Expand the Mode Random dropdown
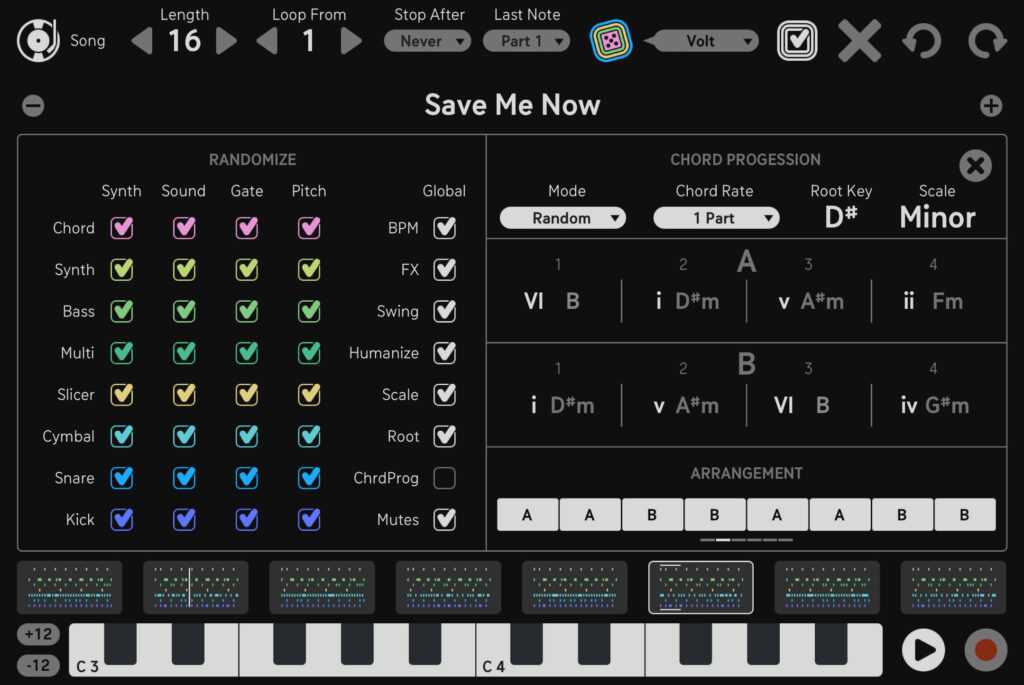Viewport: 1024px width, 685px height. (562, 218)
